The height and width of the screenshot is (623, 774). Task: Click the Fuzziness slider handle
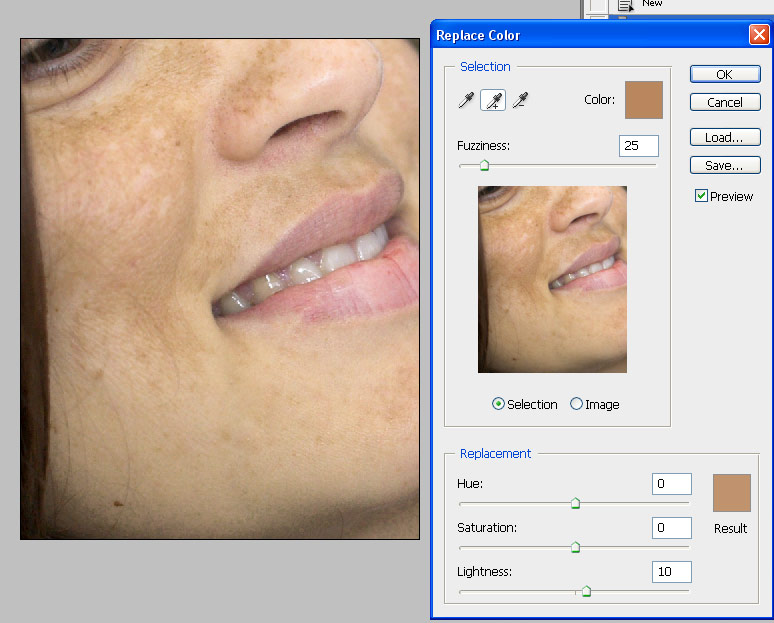[x=484, y=166]
